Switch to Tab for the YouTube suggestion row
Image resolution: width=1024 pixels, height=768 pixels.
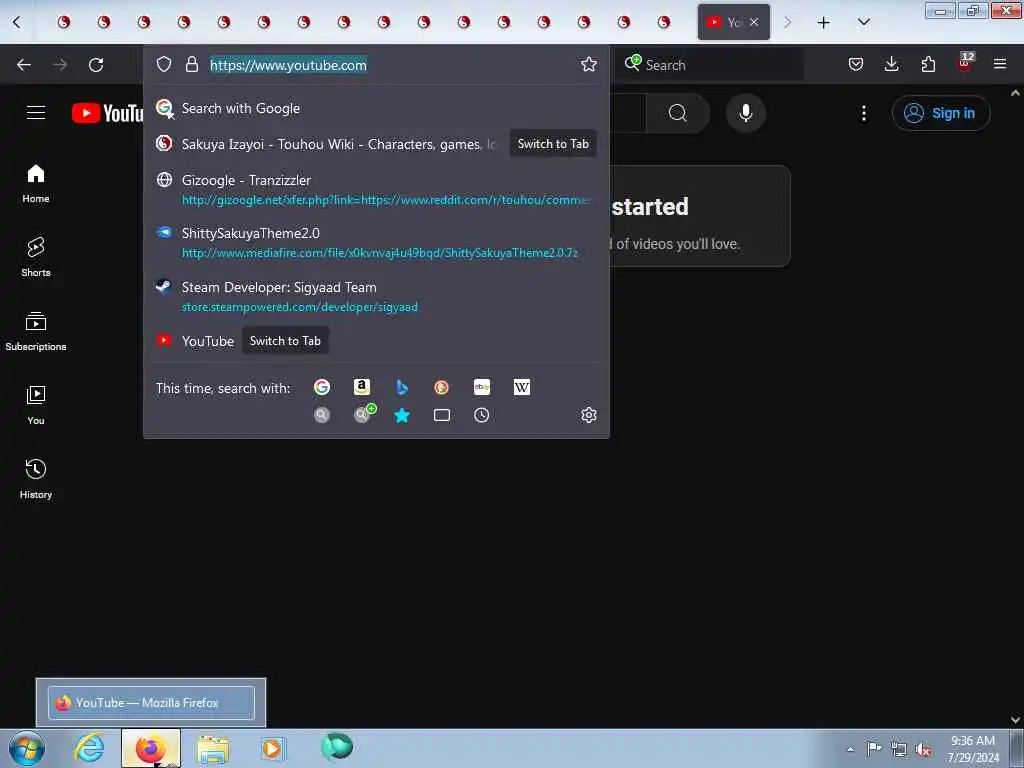(285, 341)
